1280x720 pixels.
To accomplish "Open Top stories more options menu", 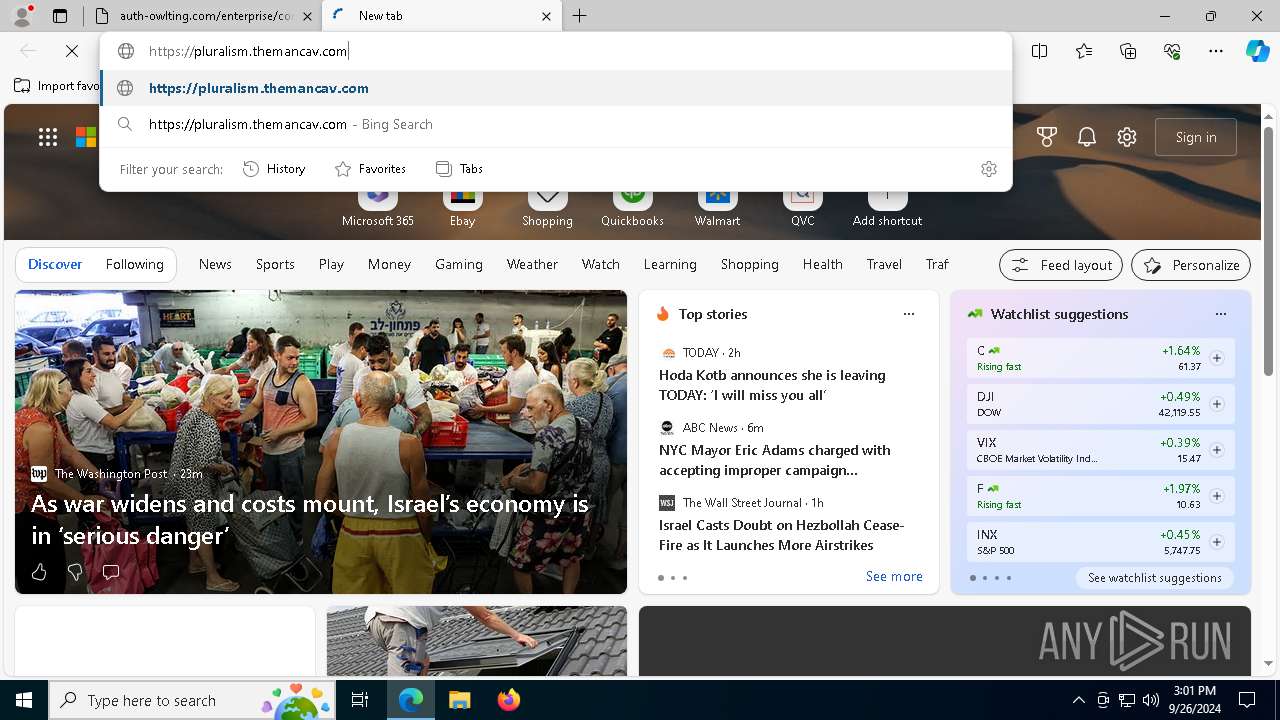I will click(x=909, y=314).
